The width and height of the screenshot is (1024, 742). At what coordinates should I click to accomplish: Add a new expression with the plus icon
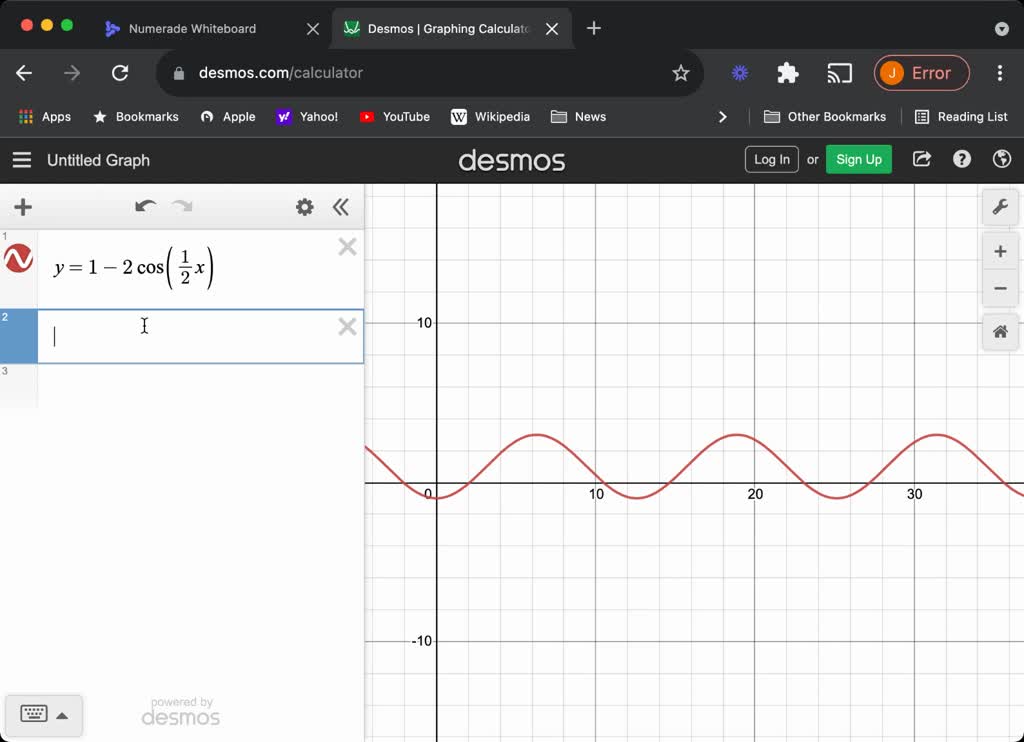click(22, 207)
